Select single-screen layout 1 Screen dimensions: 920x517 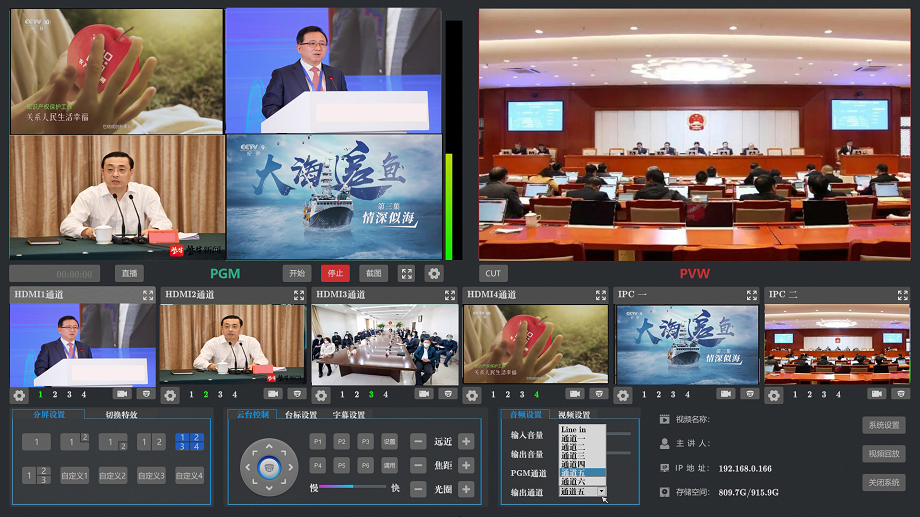[x=36, y=441]
